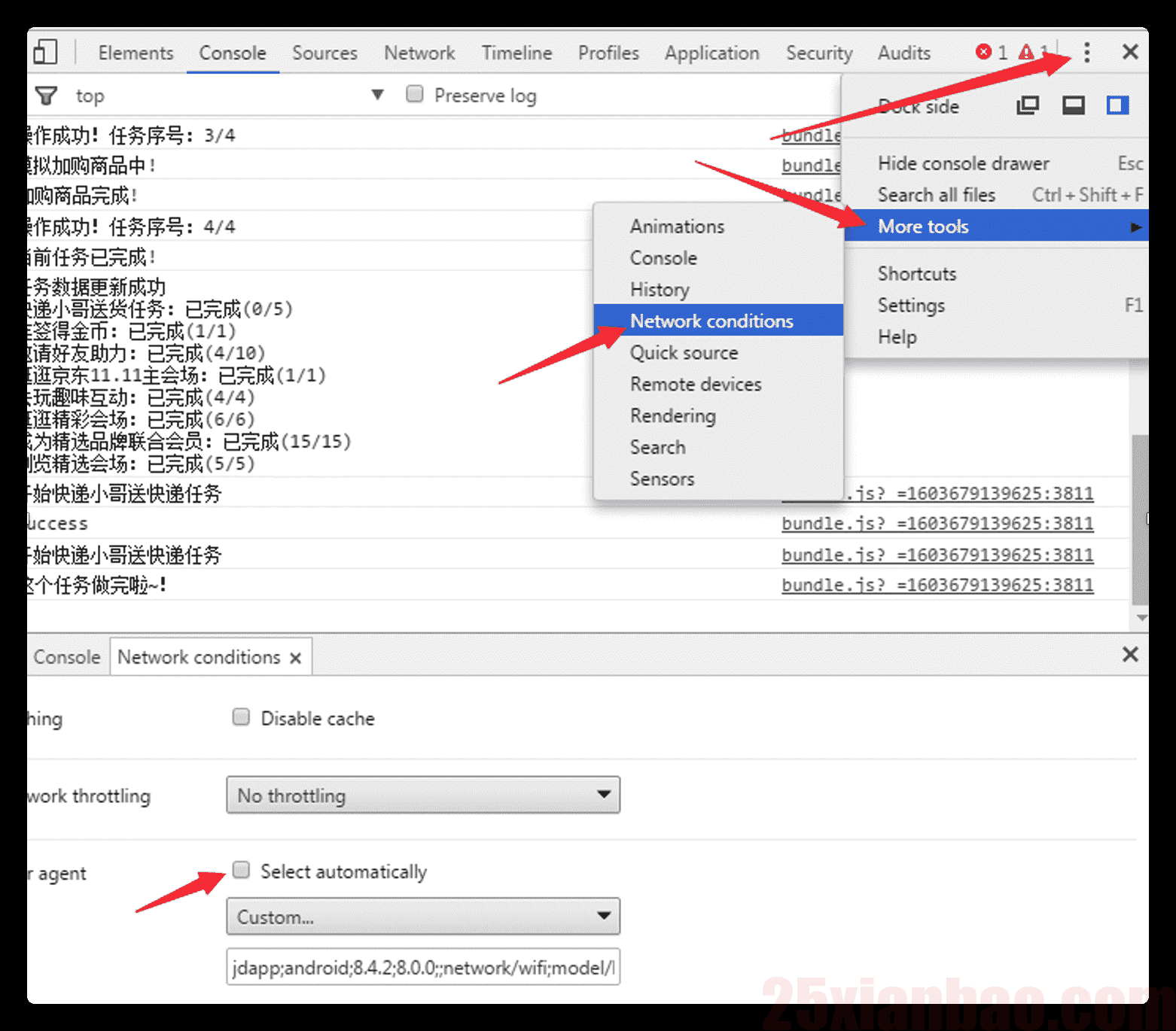Close the Network conditions drawer tab
The width and height of the screenshot is (1176, 1031).
[x=296, y=658]
